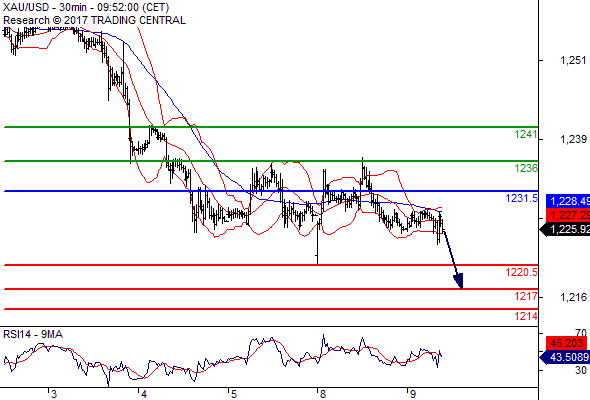Click the red 45.203 RSI value tag
The height and width of the screenshot is (400, 590).
coord(566,343)
